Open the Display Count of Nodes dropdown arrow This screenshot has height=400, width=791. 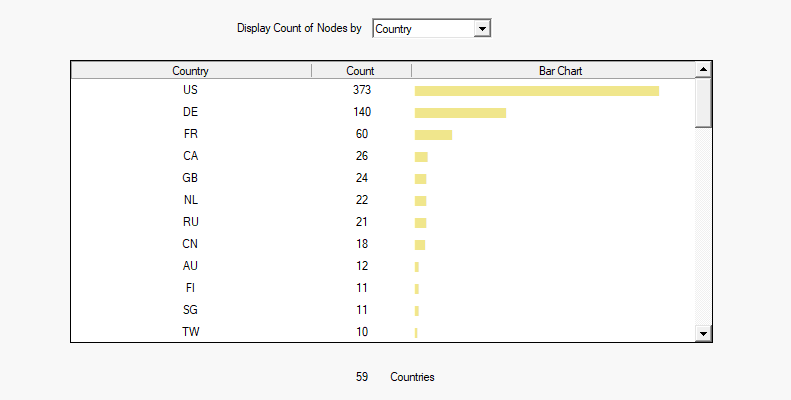pos(482,29)
